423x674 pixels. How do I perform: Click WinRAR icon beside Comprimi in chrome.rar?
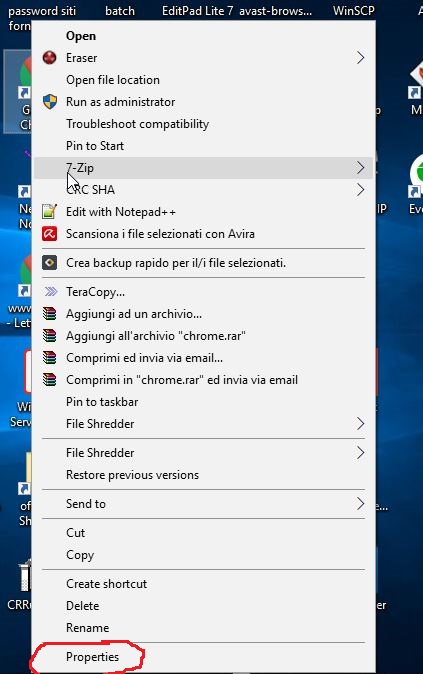(x=49, y=380)
